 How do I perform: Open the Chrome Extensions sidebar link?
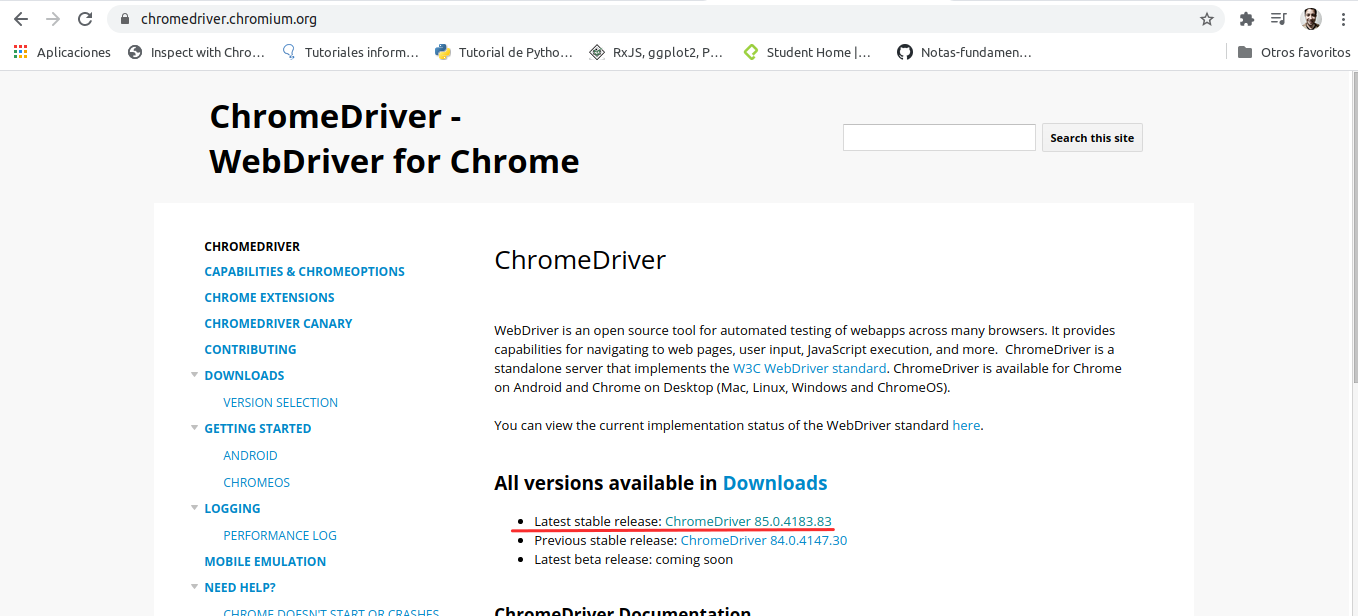click(269, 297)
